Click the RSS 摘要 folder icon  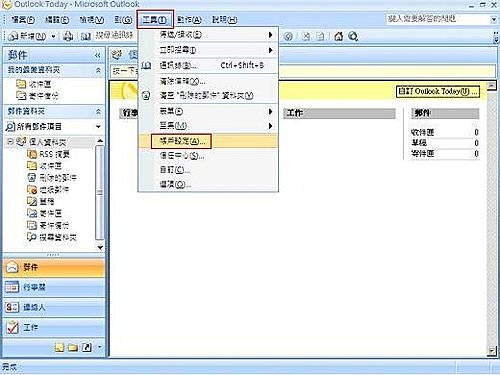[x=32, y=154]
